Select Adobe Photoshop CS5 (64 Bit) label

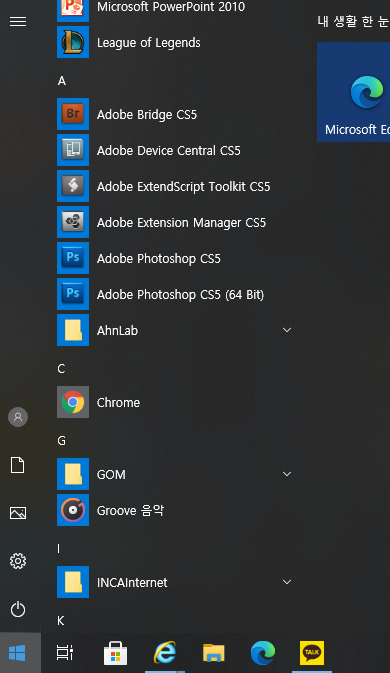(180, 295)
